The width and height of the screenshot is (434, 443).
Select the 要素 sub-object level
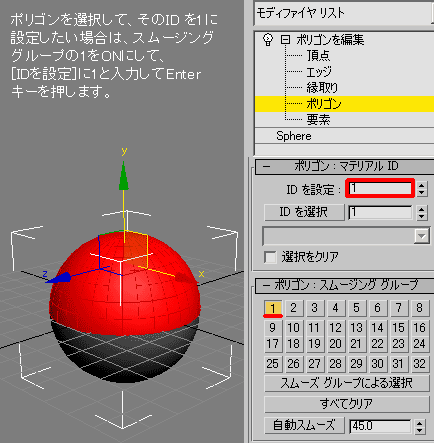tap(318, 120)
